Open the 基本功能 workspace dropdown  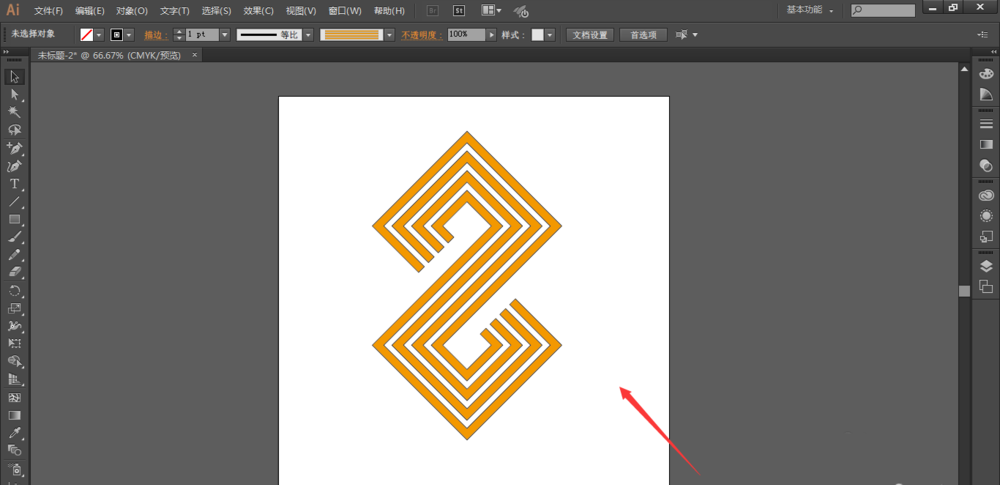(x=810, y=11)
